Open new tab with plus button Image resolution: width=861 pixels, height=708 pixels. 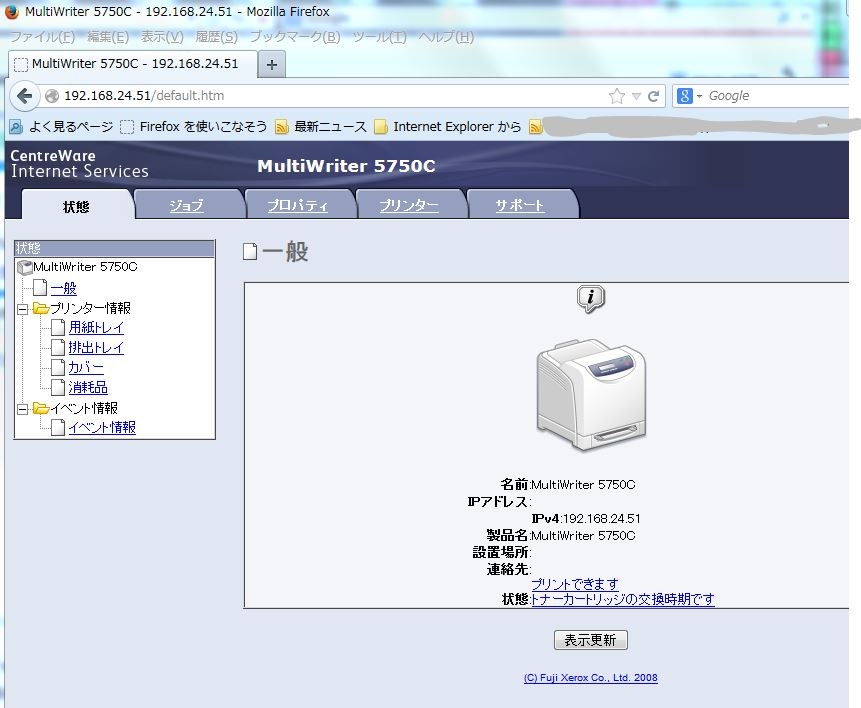[x=272, y=64]
